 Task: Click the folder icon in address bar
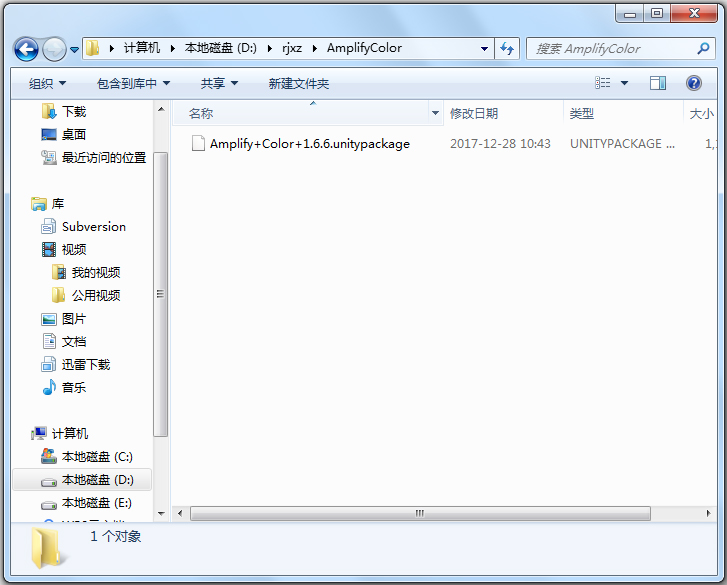coord(93,48)
